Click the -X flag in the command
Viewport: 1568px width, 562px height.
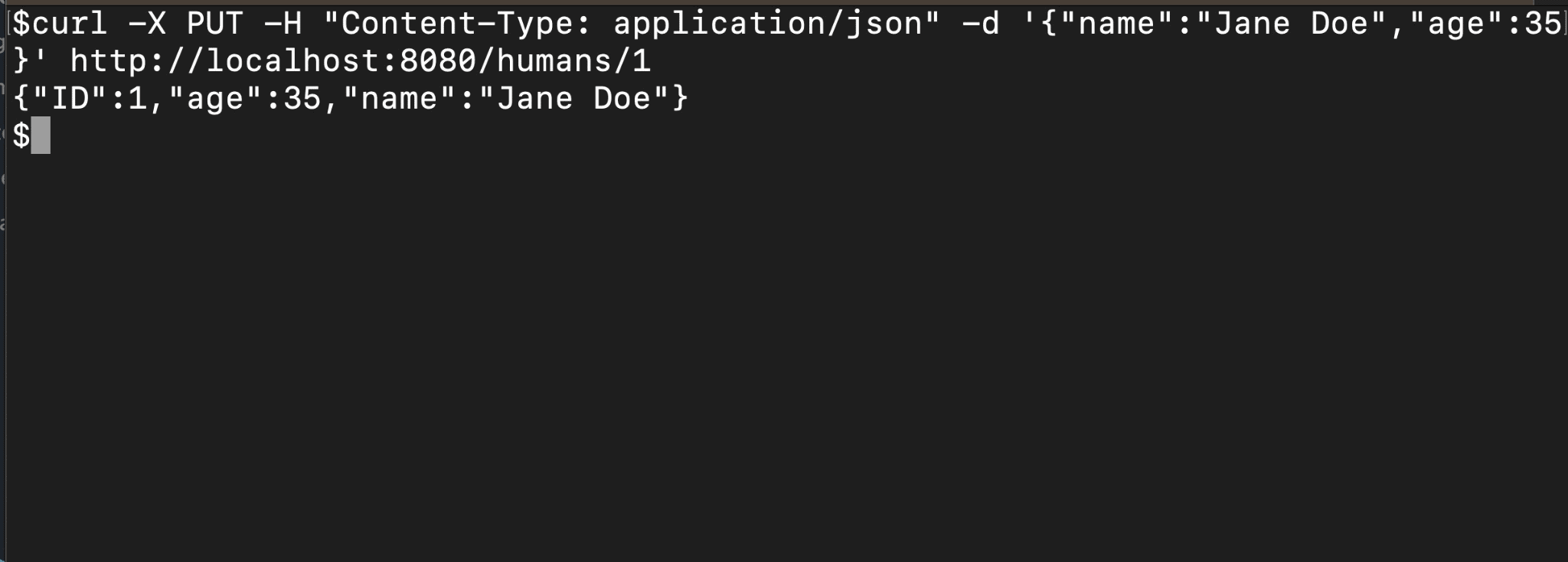coord(148,24)
